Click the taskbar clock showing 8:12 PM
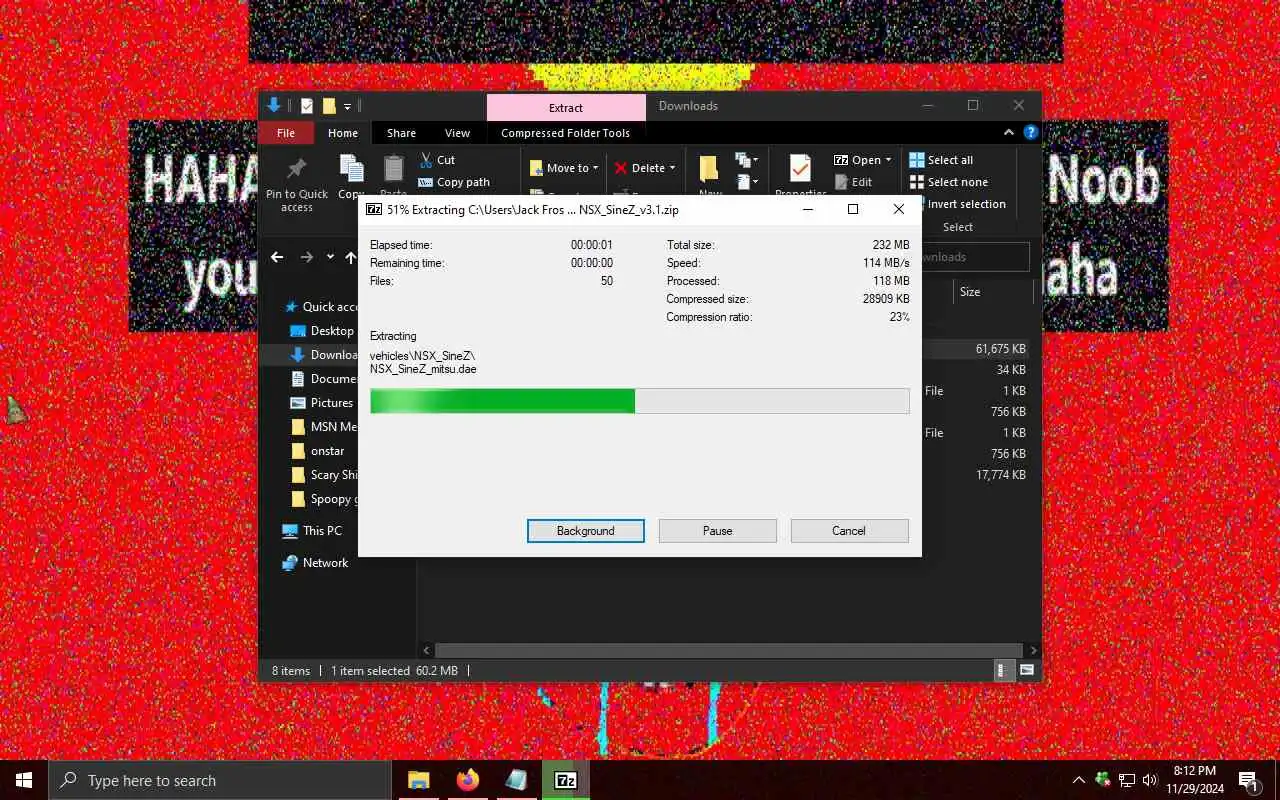 [1194, 780]
